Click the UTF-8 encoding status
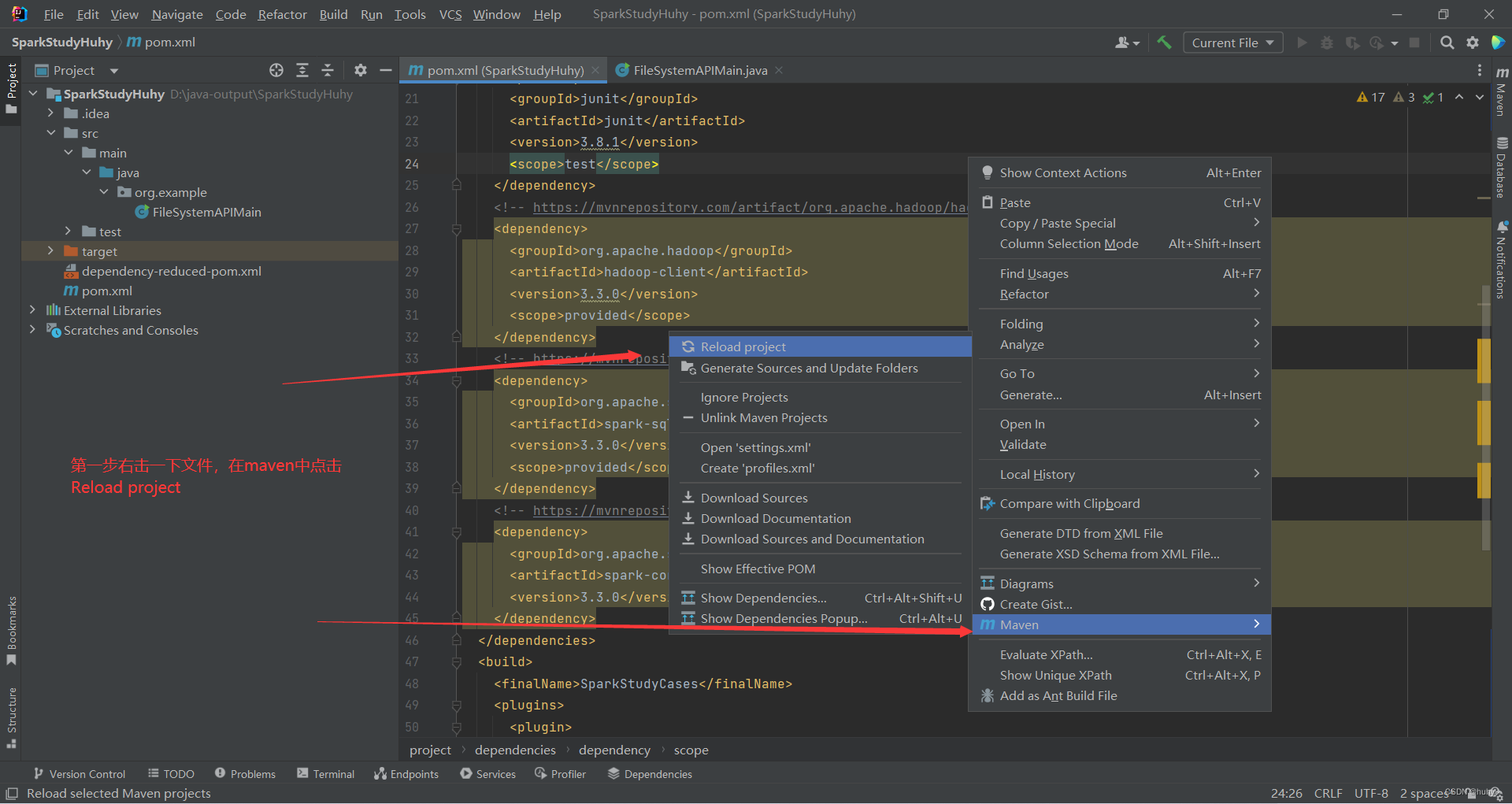This screenshot has width=1512, height=804. [1371, 793]
